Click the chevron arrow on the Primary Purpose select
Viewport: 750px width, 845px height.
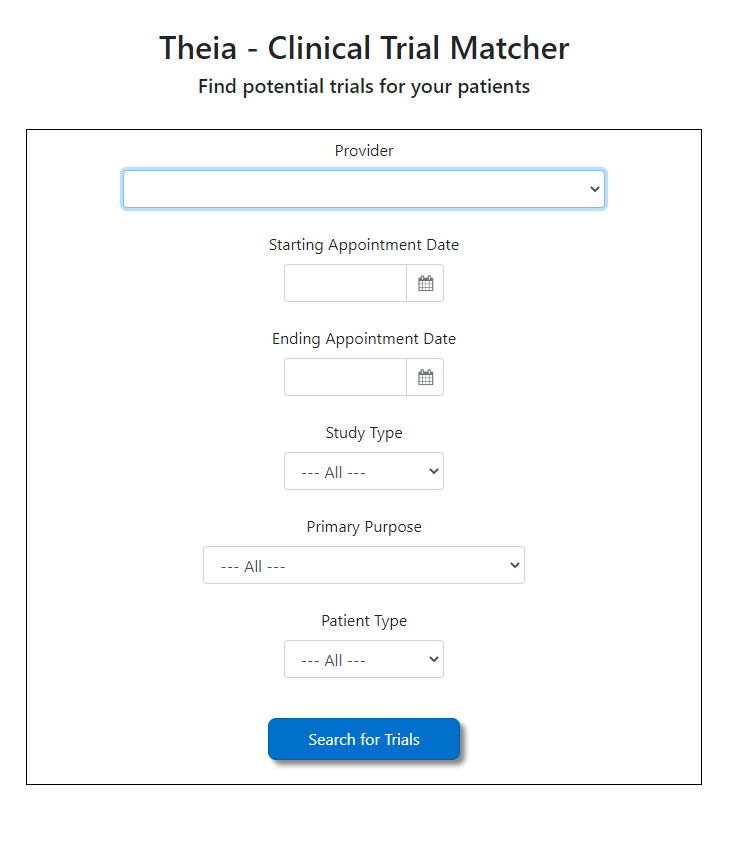pos(515,565)
